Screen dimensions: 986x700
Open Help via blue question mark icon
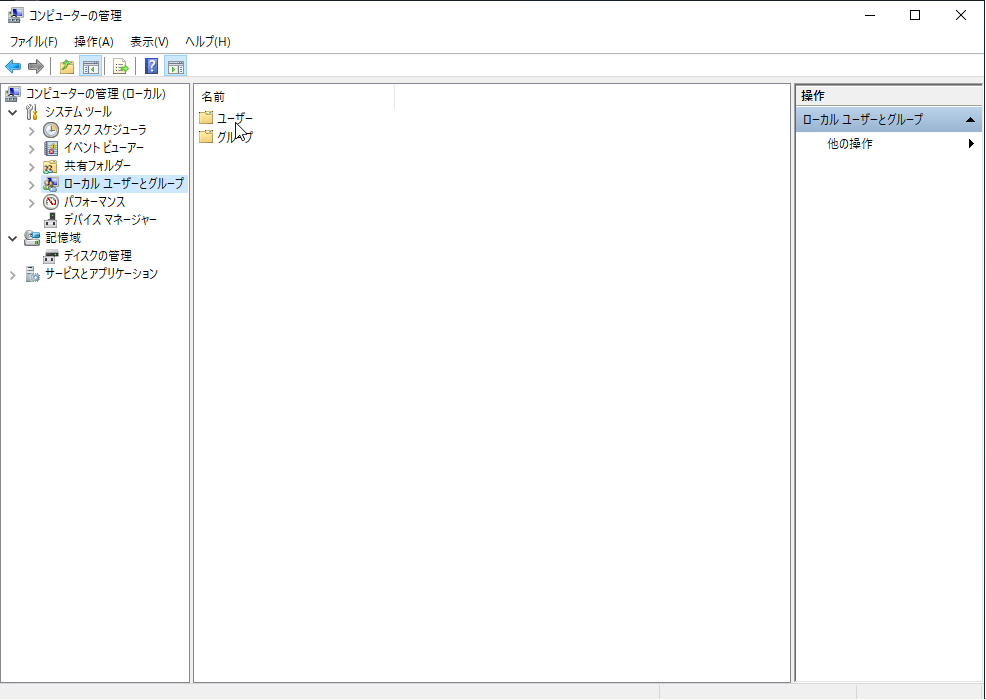click(152, 67)
